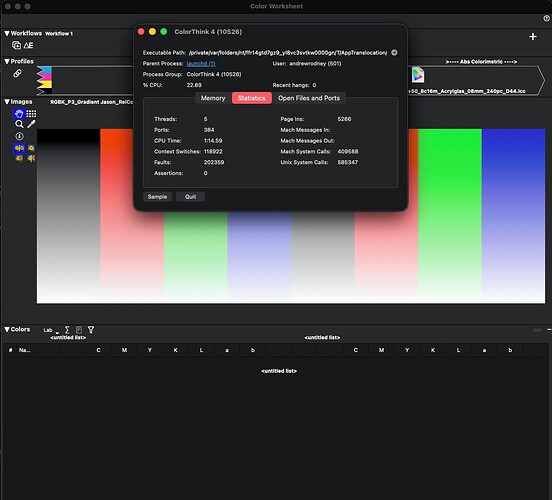Click the Faults value 202359

(x=214, y=163)
